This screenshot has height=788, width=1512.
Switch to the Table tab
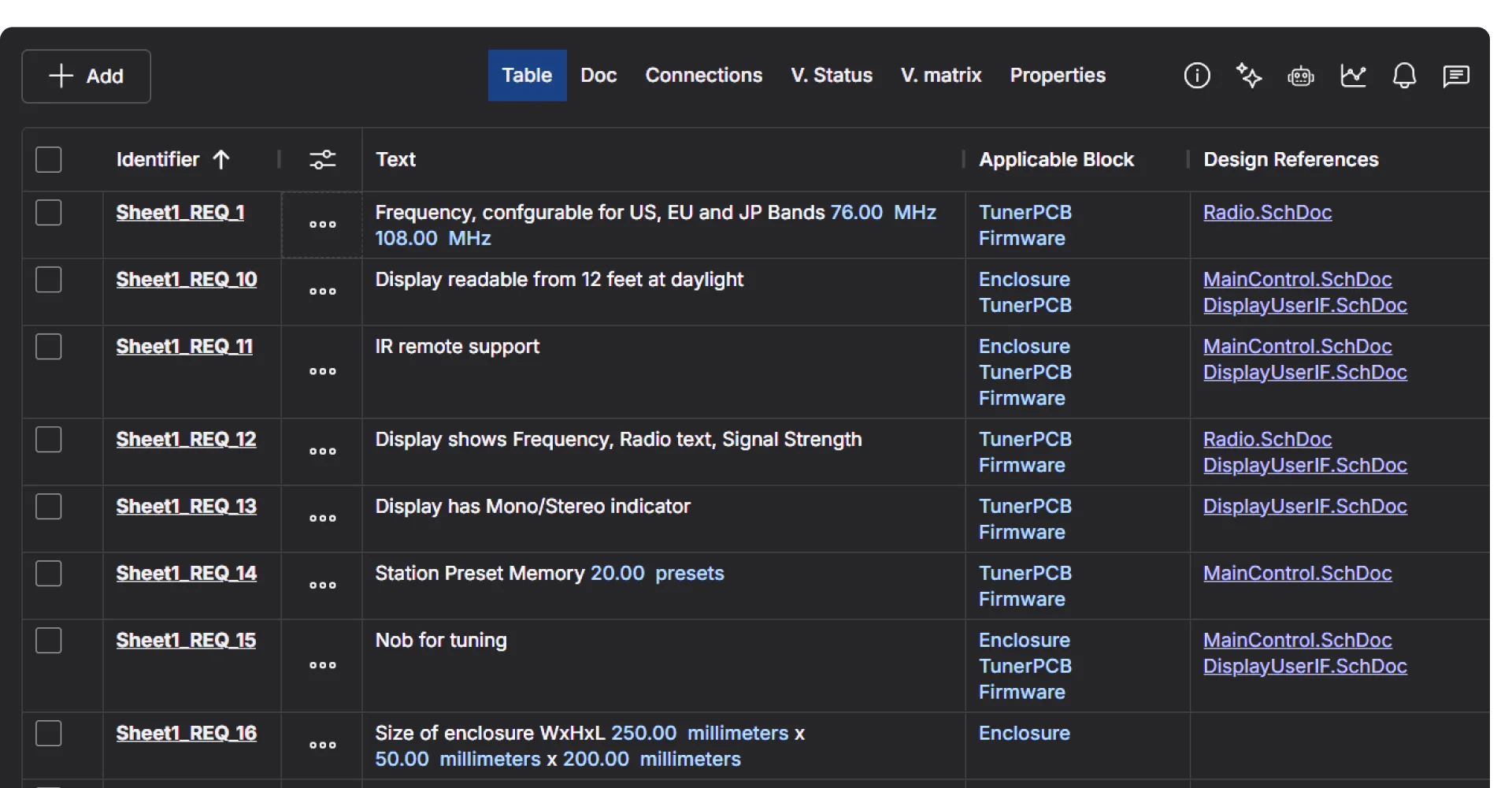[527, 76]
